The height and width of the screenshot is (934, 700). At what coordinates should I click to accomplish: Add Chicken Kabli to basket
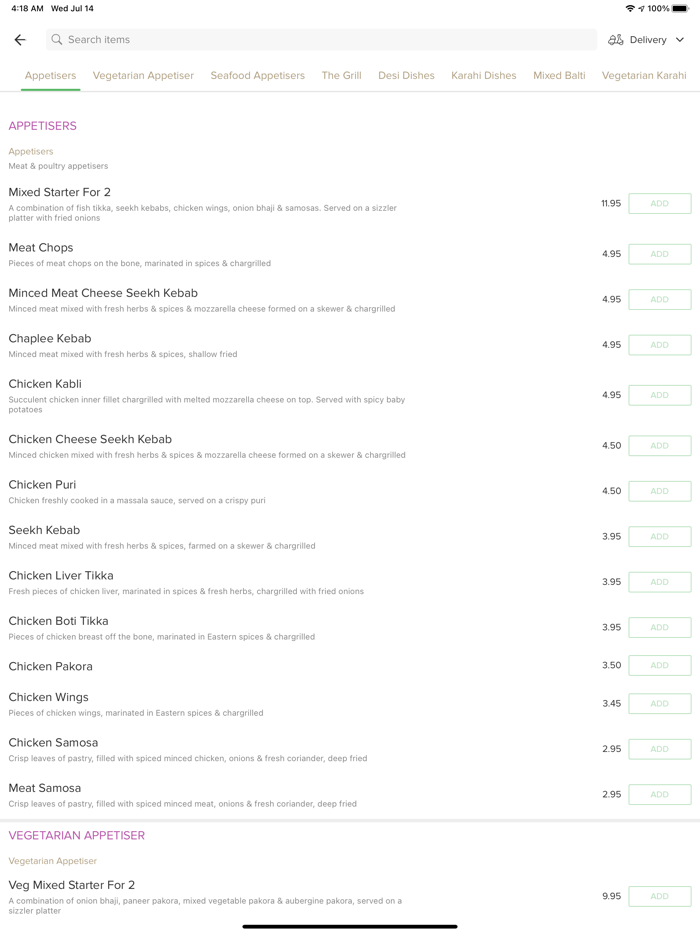coord(659,395)
